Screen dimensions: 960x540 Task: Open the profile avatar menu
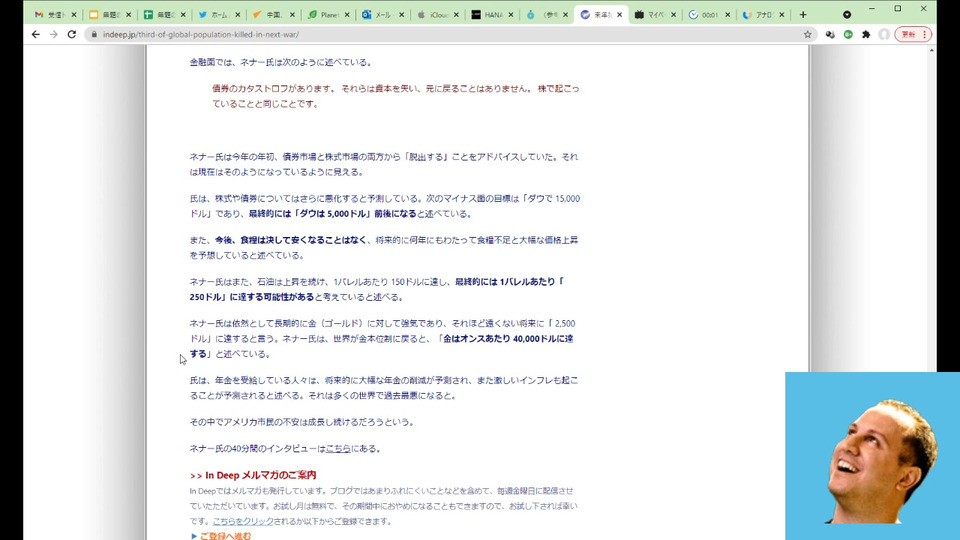(x=883, y=34)
